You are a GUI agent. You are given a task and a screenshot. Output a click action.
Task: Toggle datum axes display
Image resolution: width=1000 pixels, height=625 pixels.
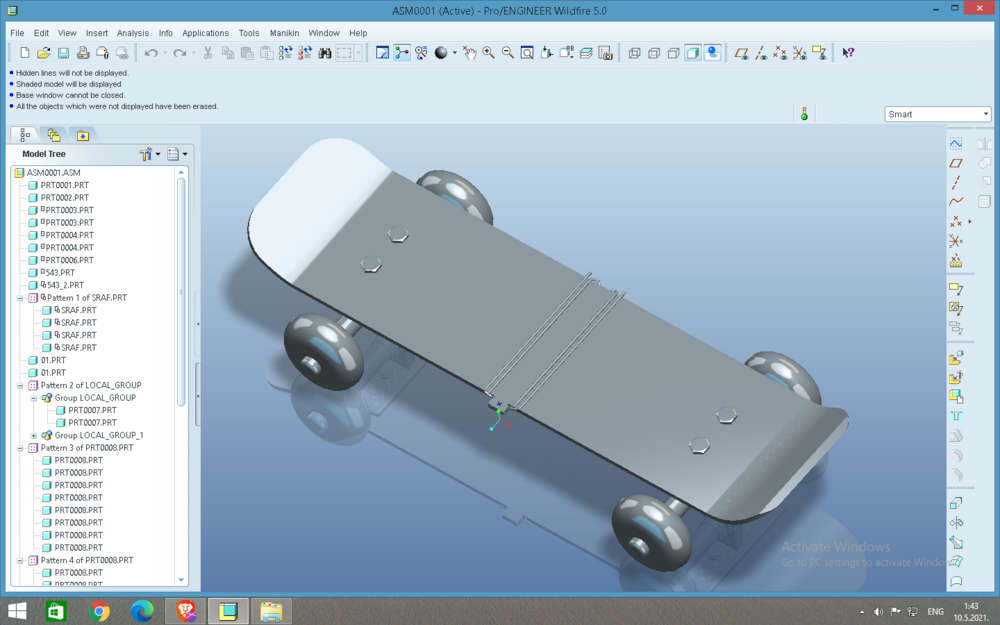(x=761, y=53)
